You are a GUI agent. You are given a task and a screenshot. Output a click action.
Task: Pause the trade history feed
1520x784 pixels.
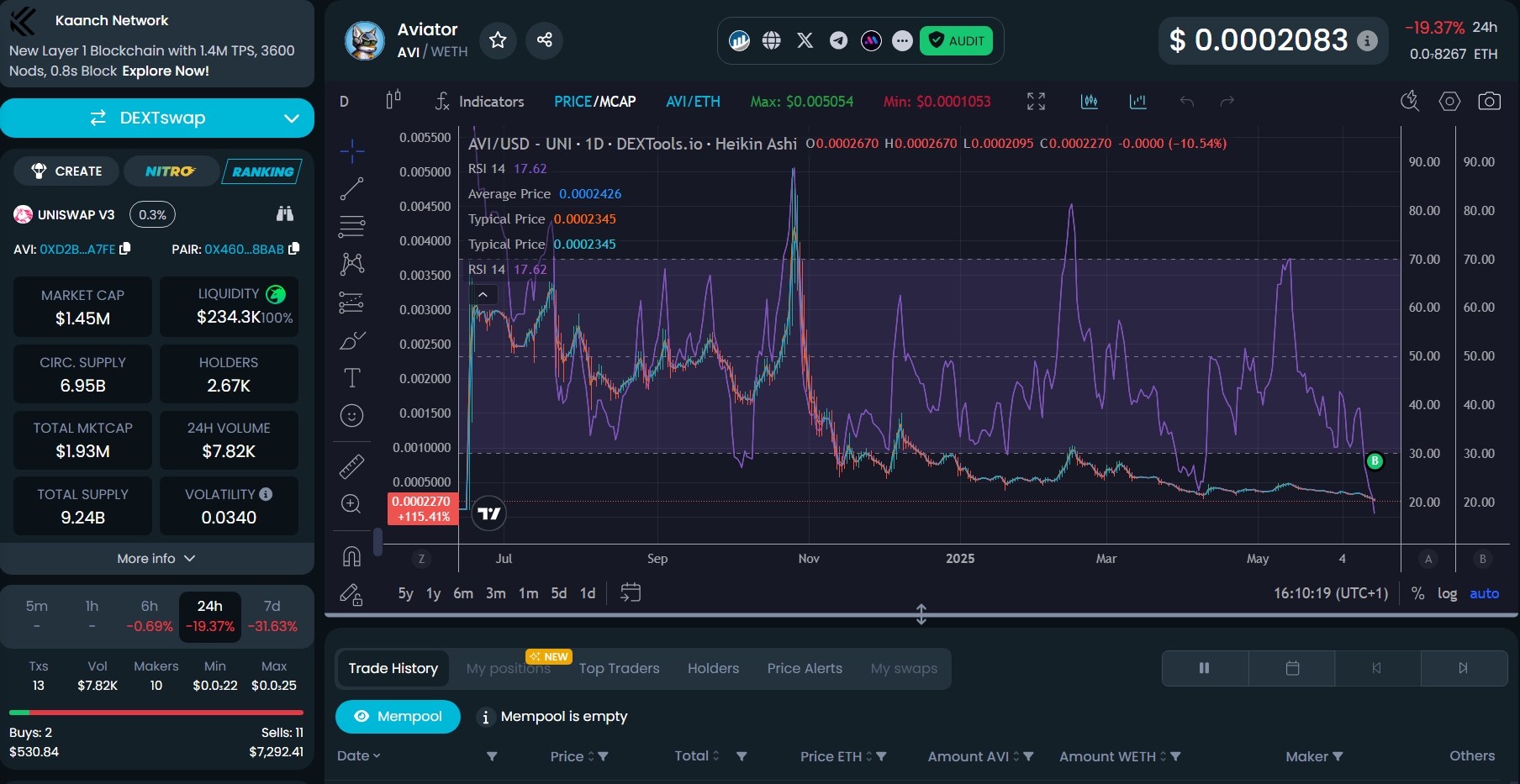coord(1204,668)
